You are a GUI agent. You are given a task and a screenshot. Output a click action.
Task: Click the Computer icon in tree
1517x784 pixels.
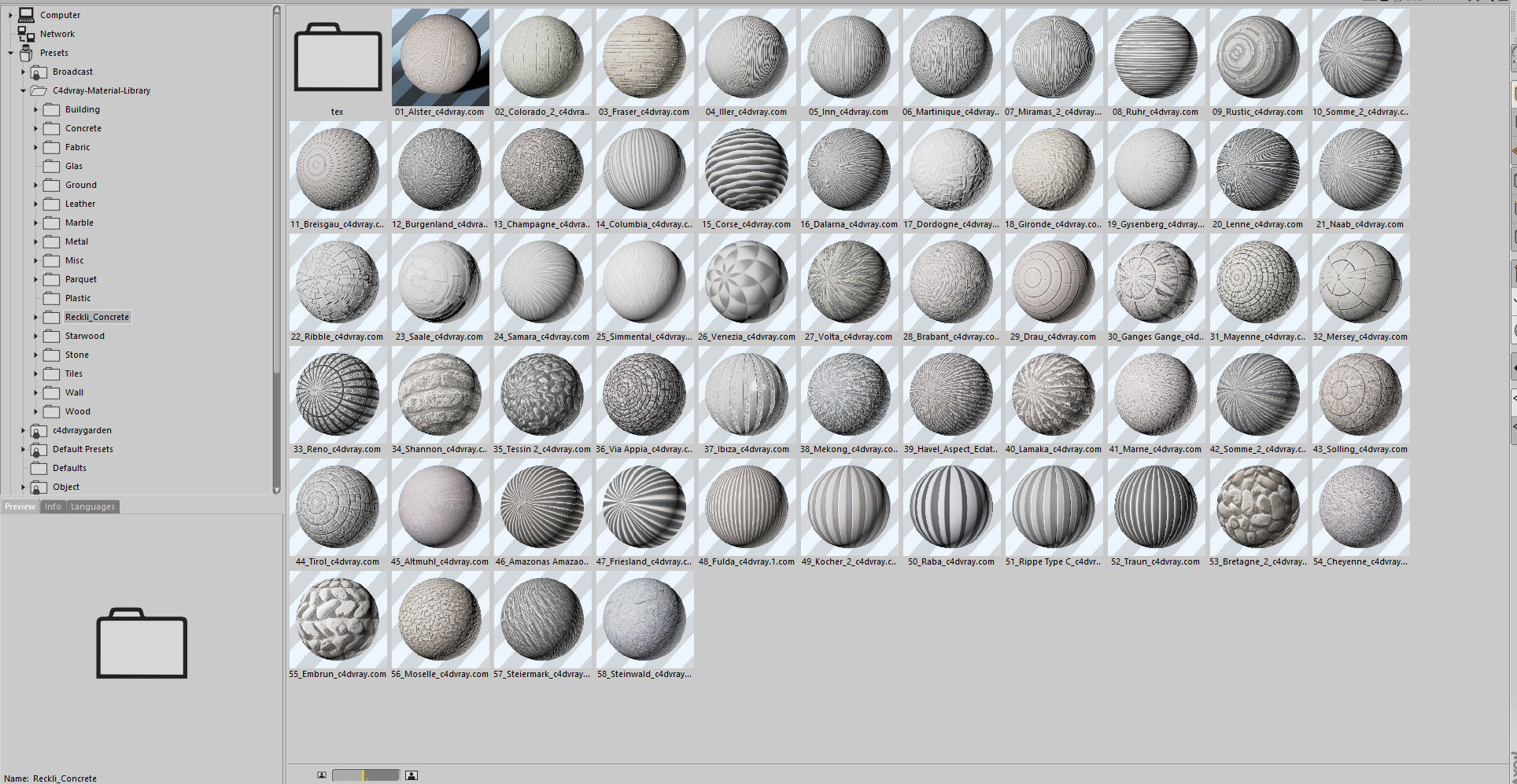(26, 15)
